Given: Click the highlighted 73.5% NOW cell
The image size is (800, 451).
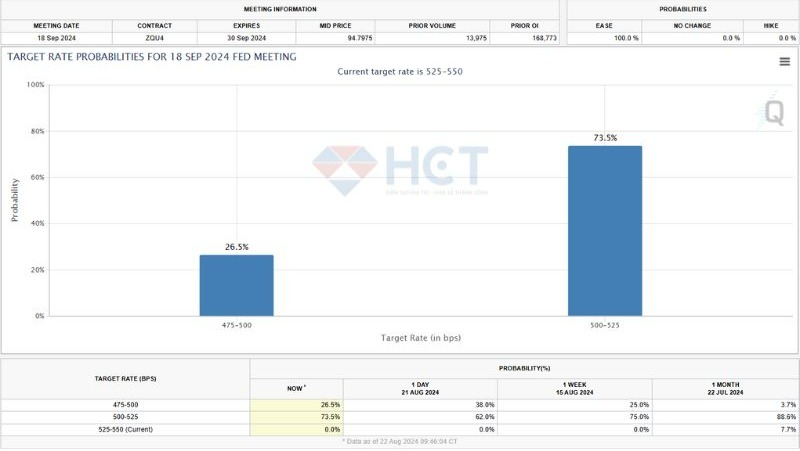Looking at the screenshot, I should [x=296, y=417].
